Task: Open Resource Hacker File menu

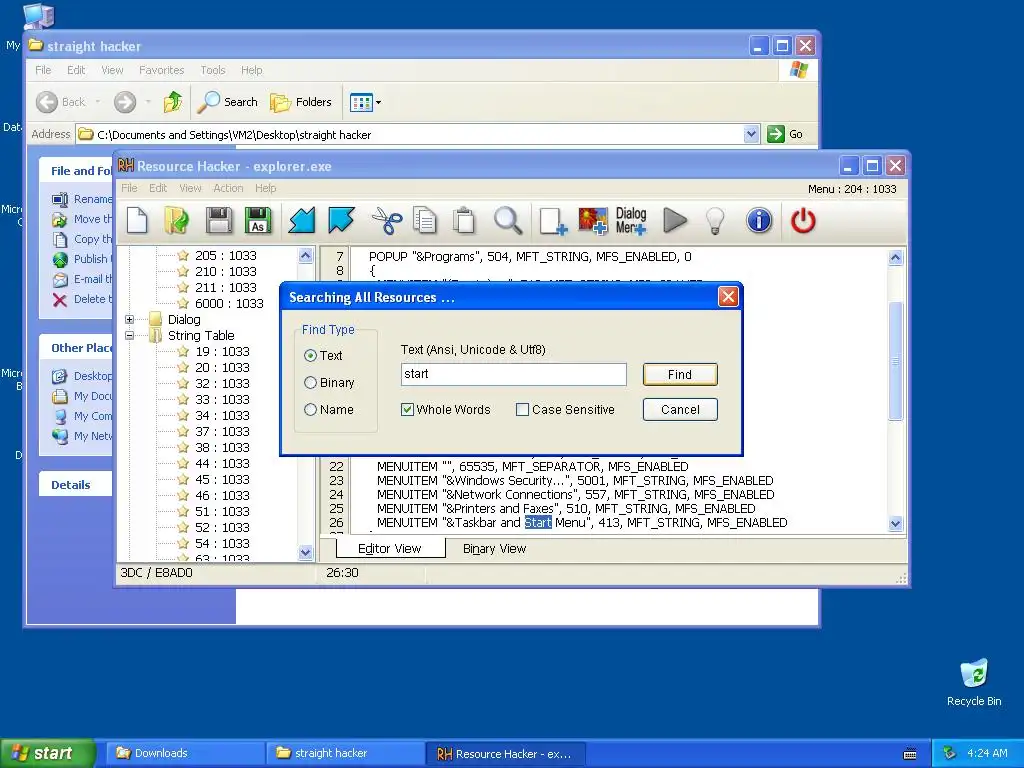Action: (x=129, y=188)
